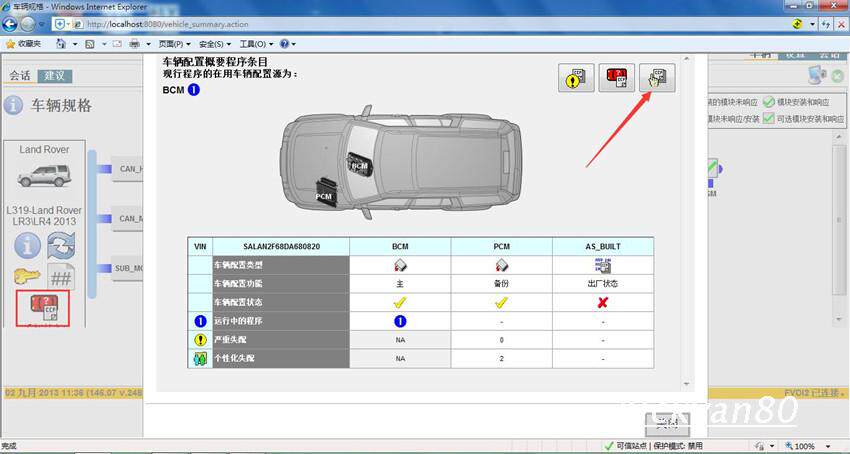
Task: Click the IE stop loading X button
Action: coord(841,24)
